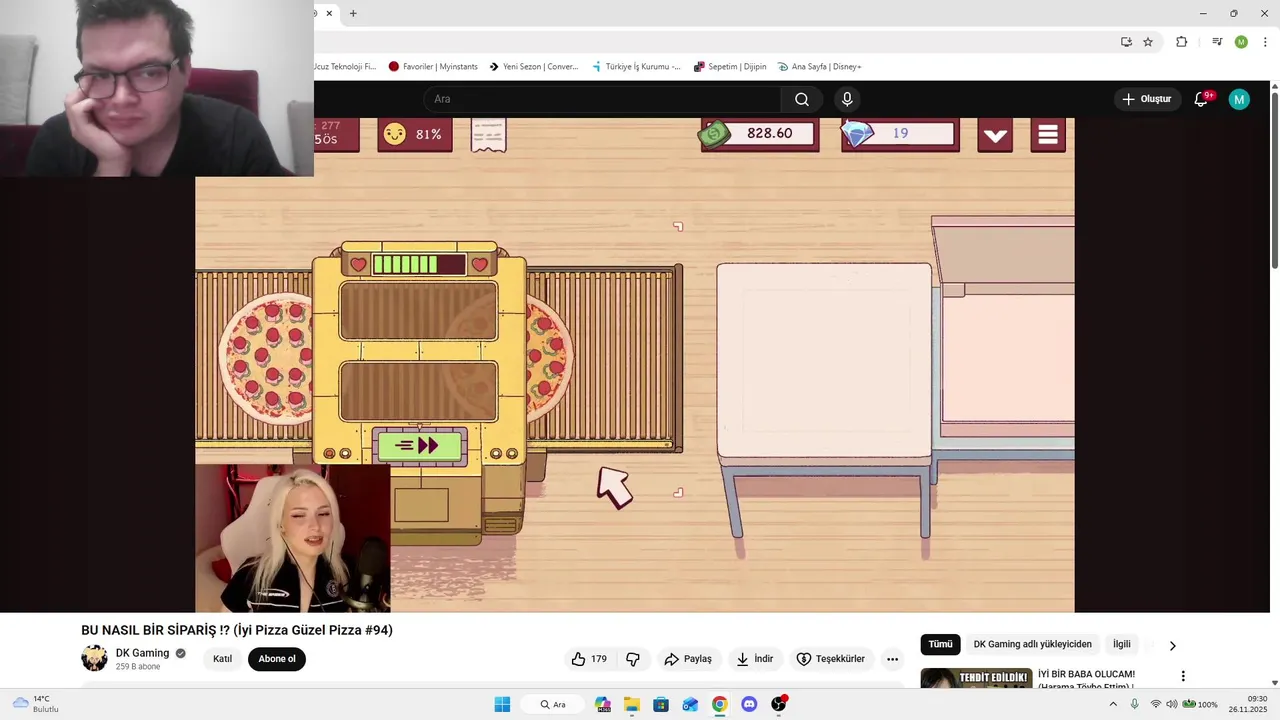Open options menu for İYİ BABA OLUCAM video
Image resolution: width=1280 pixels, height=720 pixels.
coord(1183,676)
